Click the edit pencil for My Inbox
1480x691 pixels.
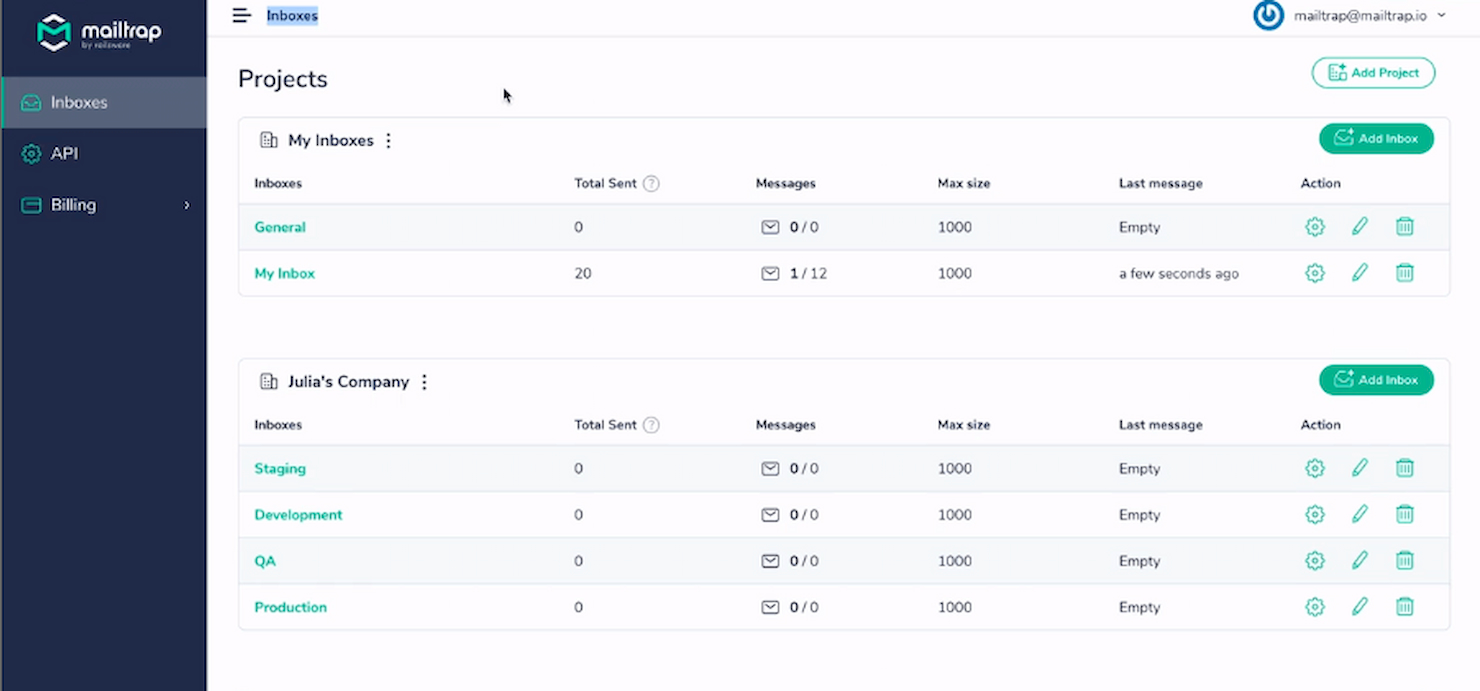point(1359,273)
